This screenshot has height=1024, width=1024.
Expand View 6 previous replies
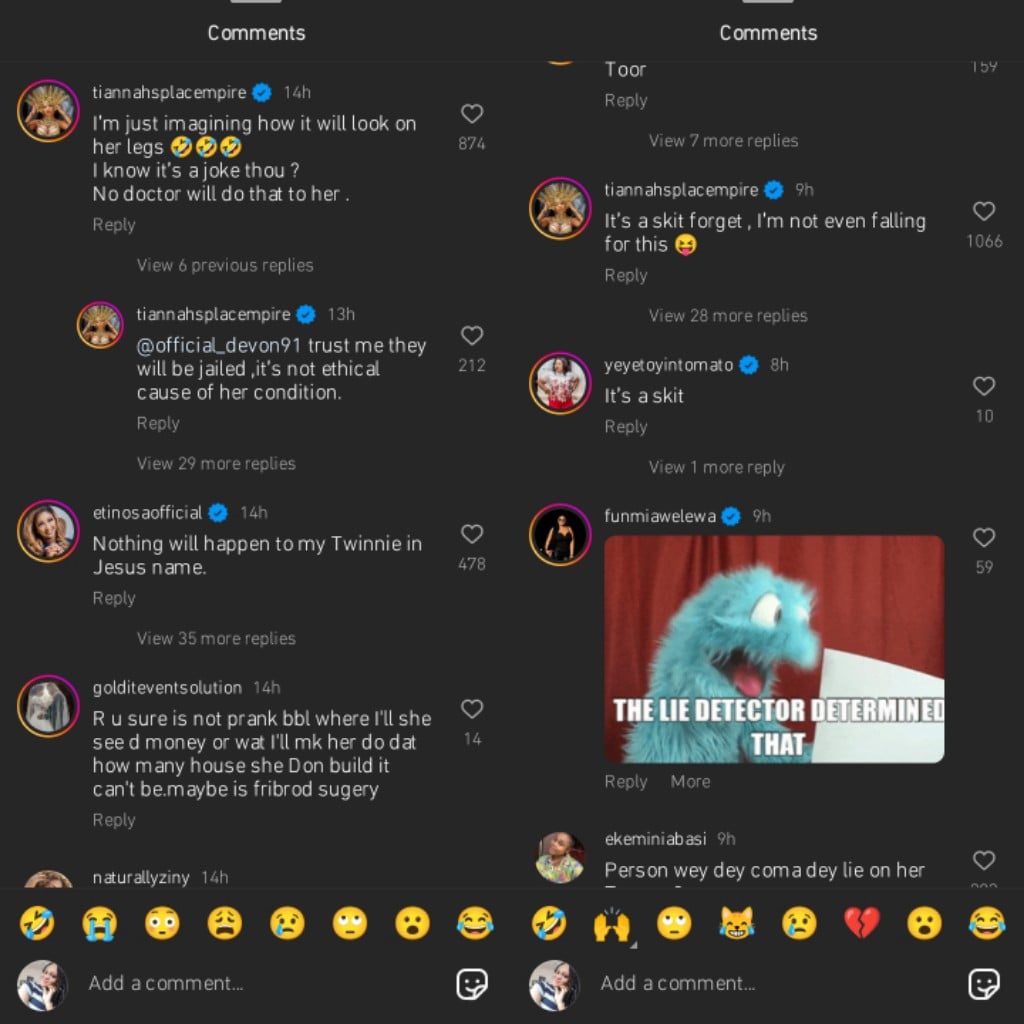(x=225, y=265)
